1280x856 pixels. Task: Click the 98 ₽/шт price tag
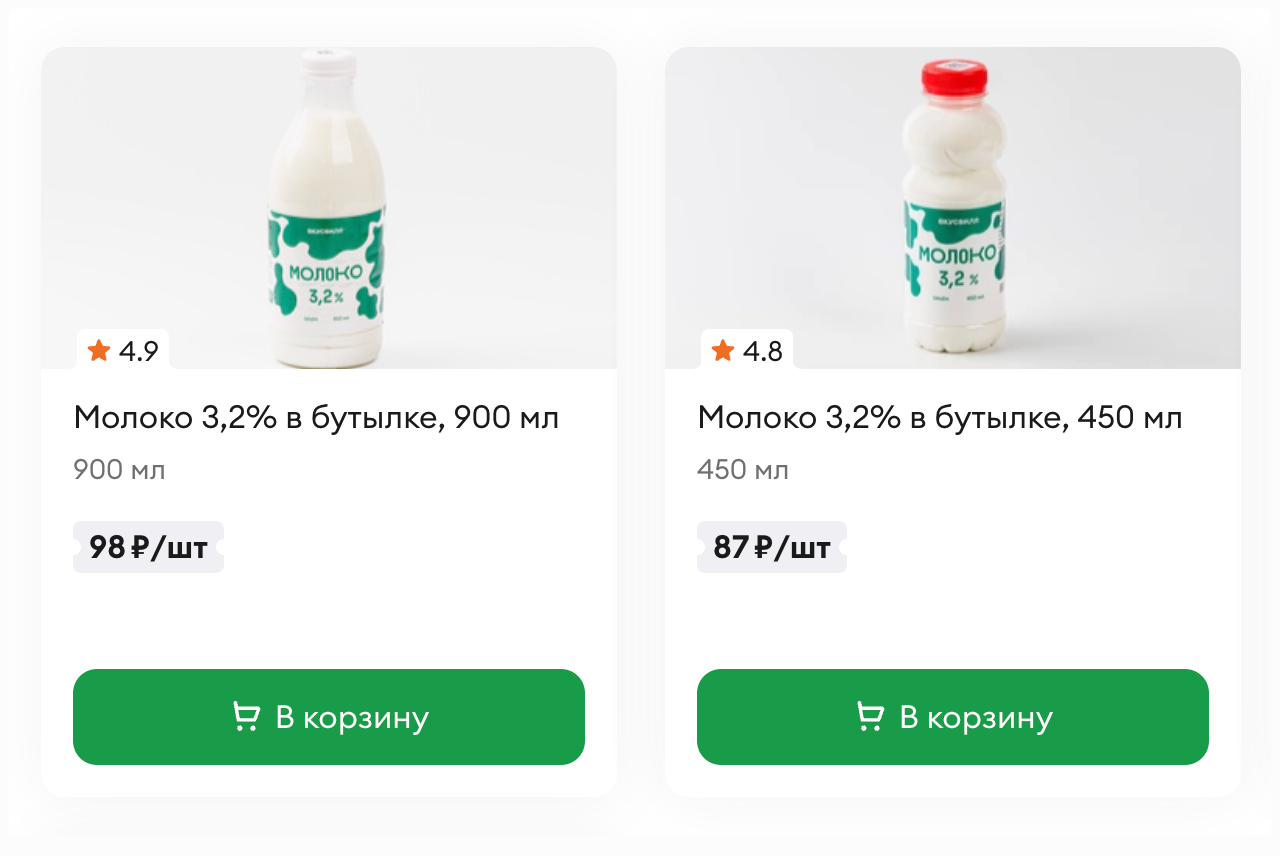[148, 547]
